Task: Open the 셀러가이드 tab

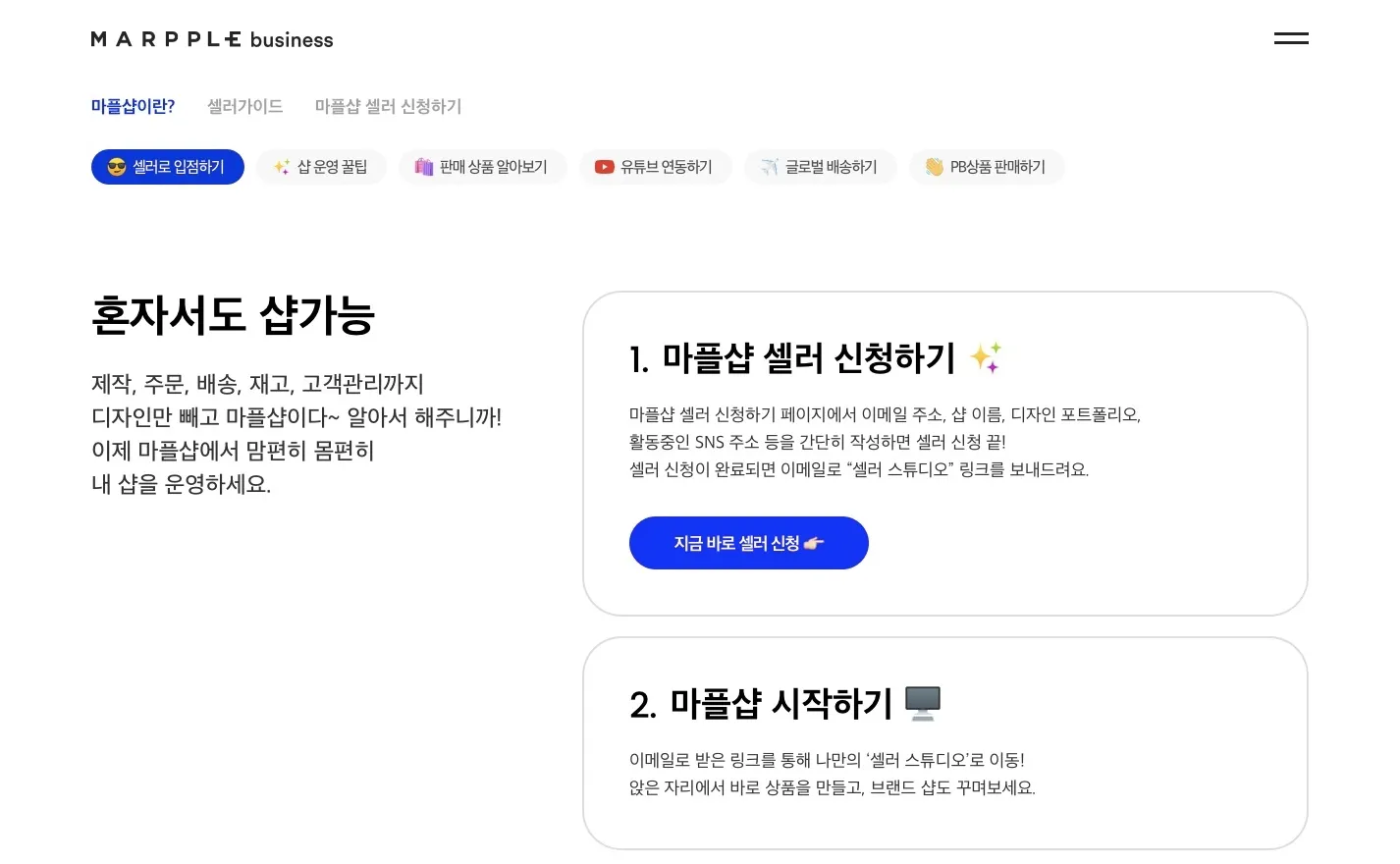Action: tap(244, 106)
